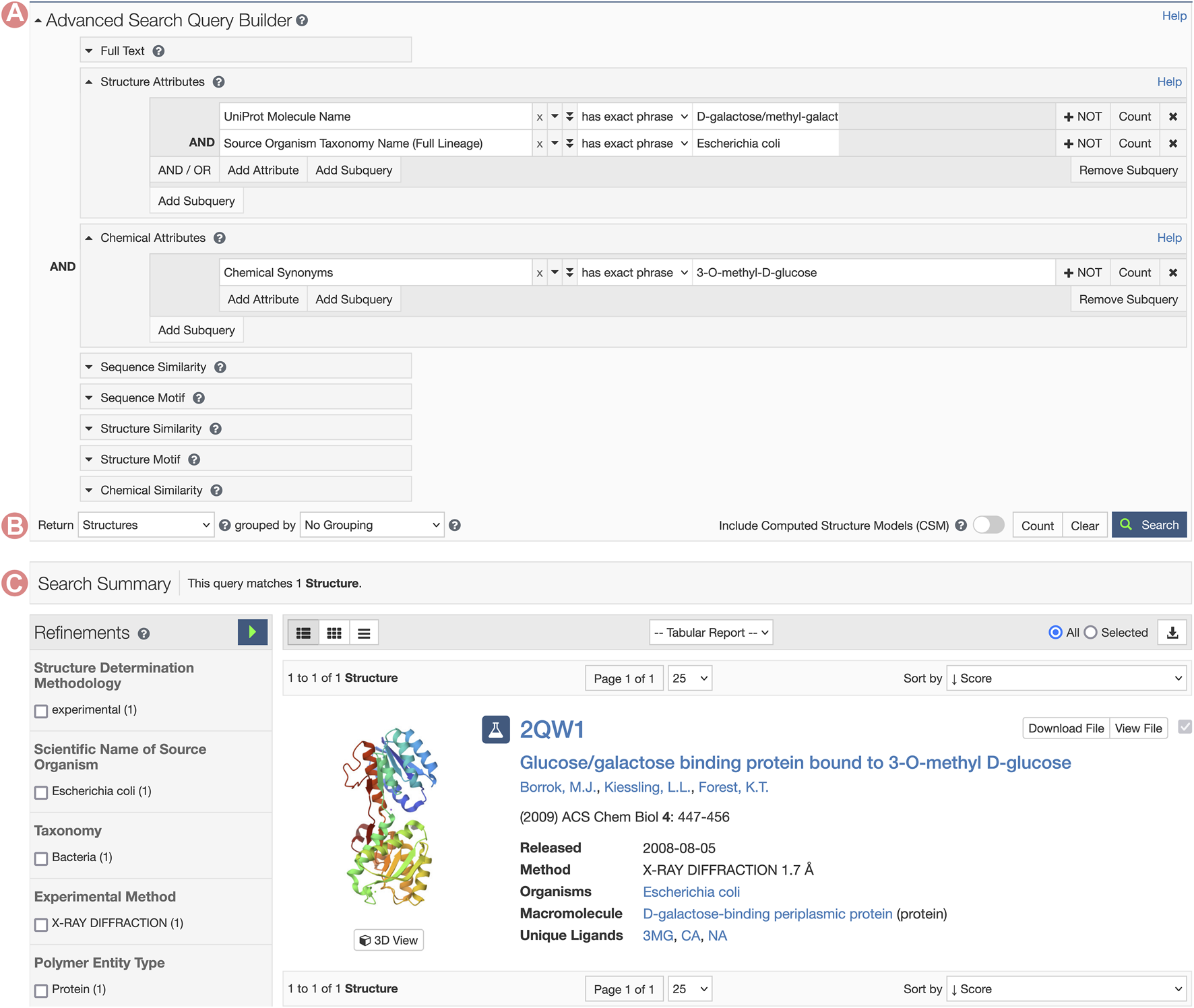Click the blue Search button

click(1150, 525)
